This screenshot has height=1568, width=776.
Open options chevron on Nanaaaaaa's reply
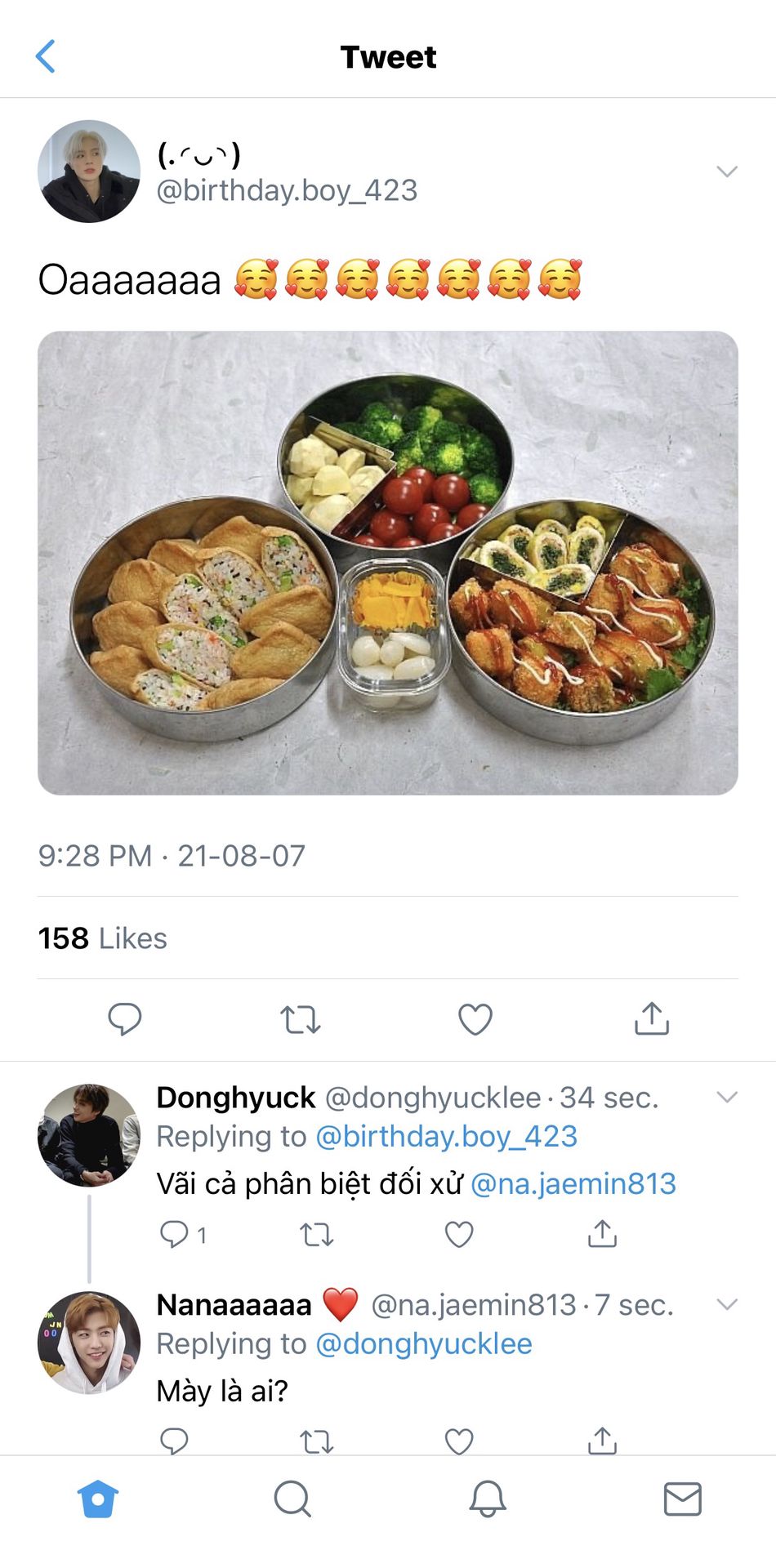coord(726,1304)
